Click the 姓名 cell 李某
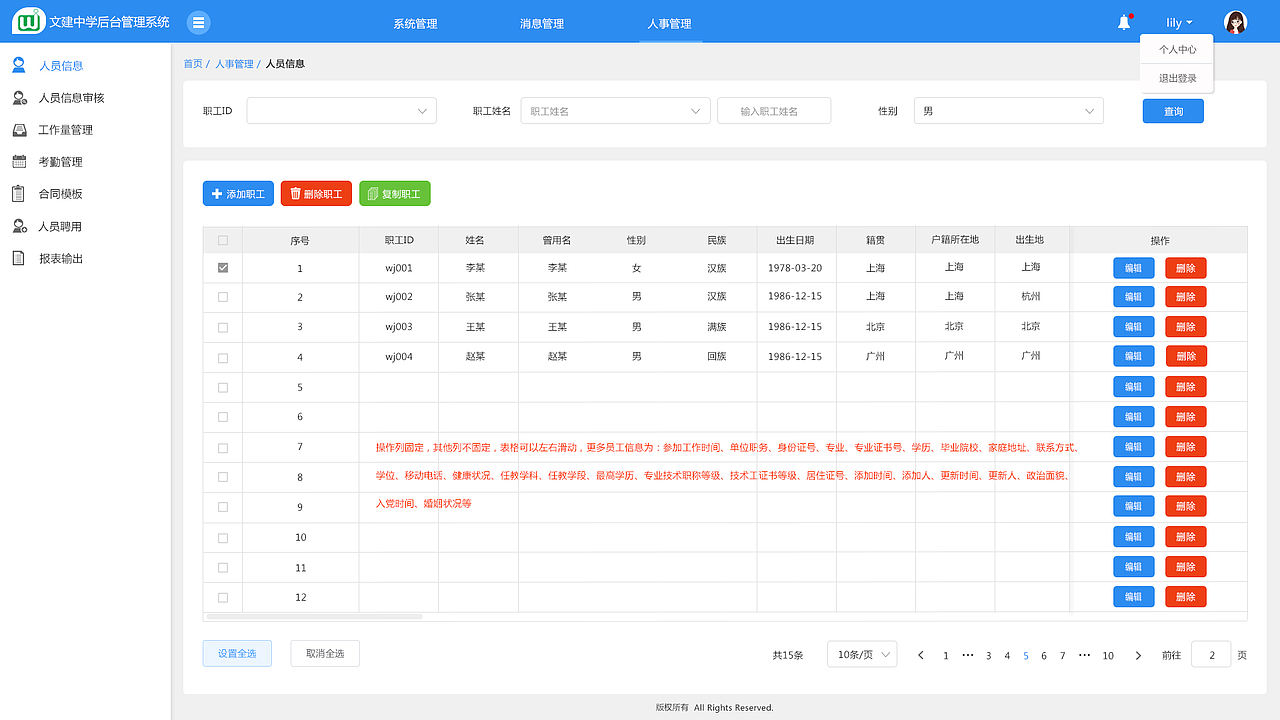The image size is (1280, 720). [476, 268]
